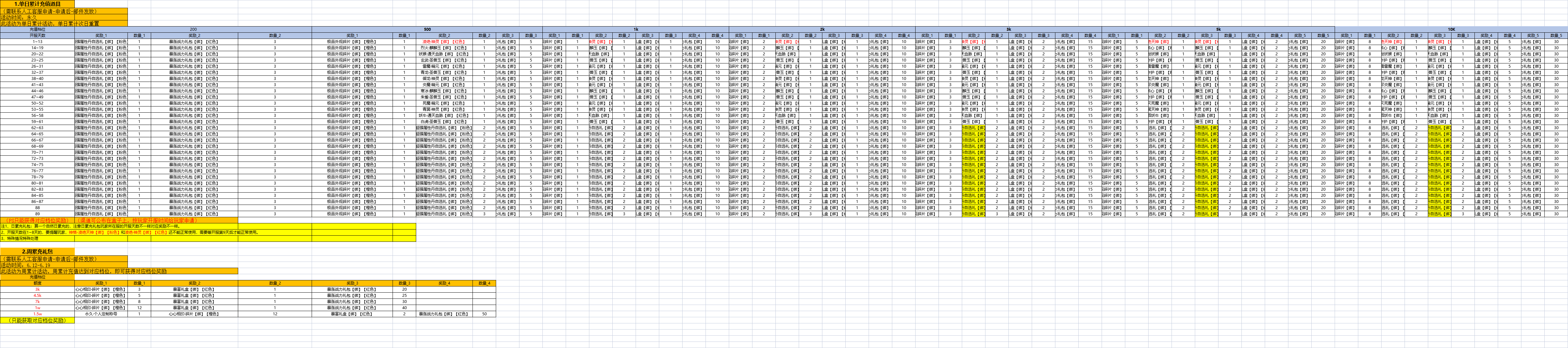Image resolution: width=1568 pixels, height=348 pixels.
Task: Click the red 凌绝·神灵 cell under 500
Action: point(444,41)
